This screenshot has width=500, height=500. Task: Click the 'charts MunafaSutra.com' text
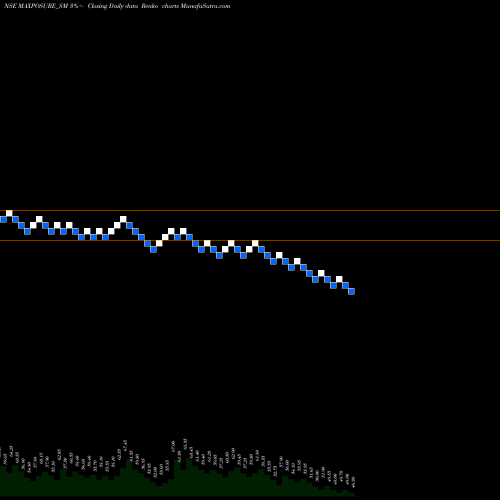[196, 6]
